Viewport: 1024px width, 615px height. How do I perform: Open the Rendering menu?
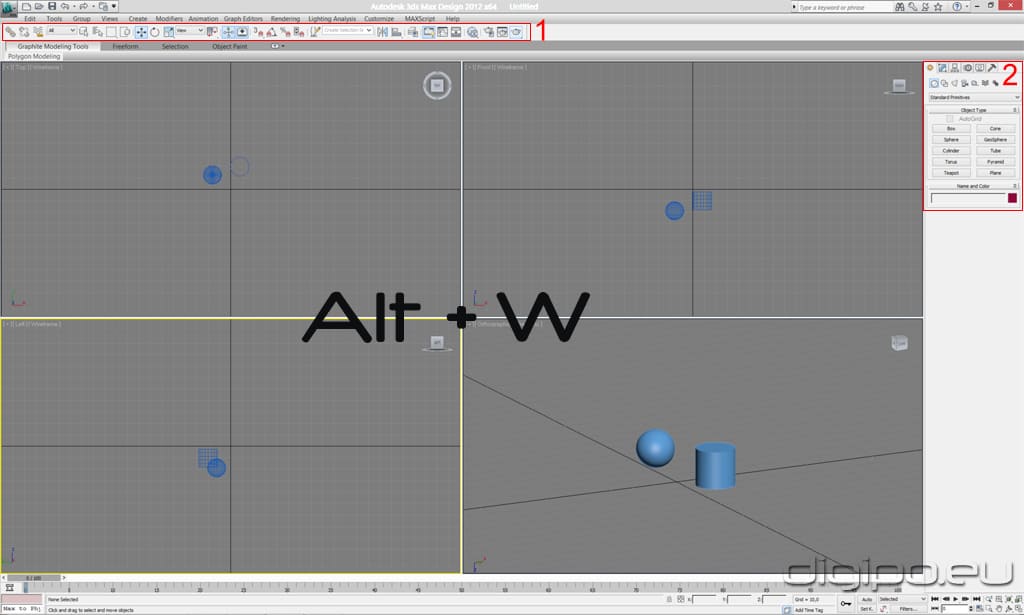(x=285, y=17)
